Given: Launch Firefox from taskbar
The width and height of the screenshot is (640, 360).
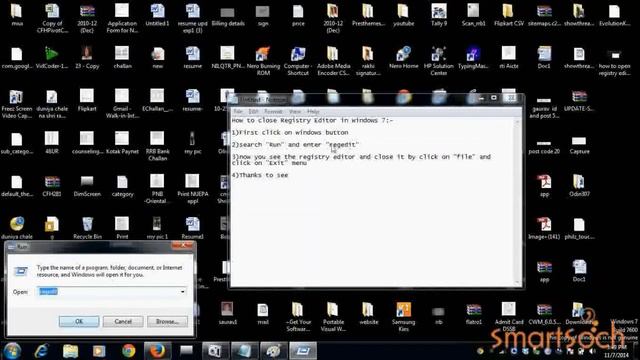Looking at the screenshot, I should (x=157, y=351).
